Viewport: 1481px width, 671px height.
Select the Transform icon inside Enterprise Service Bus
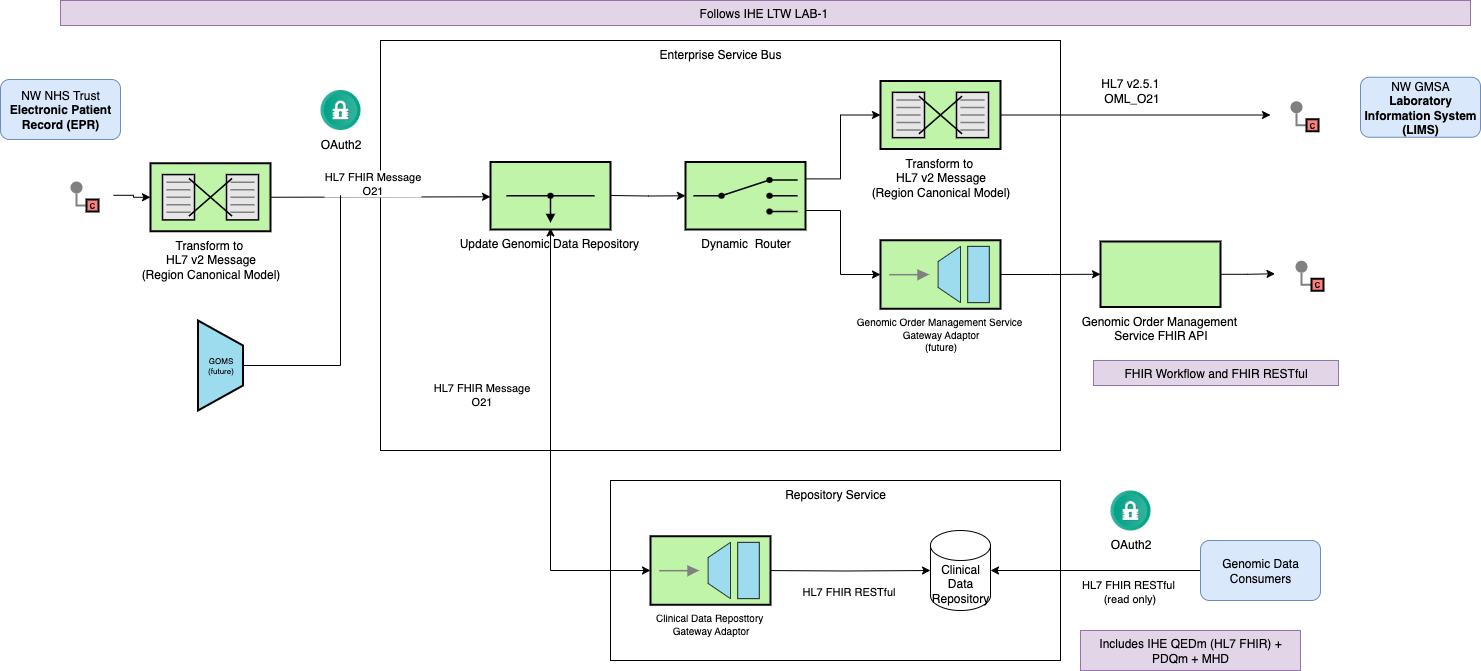pos(940,115)
